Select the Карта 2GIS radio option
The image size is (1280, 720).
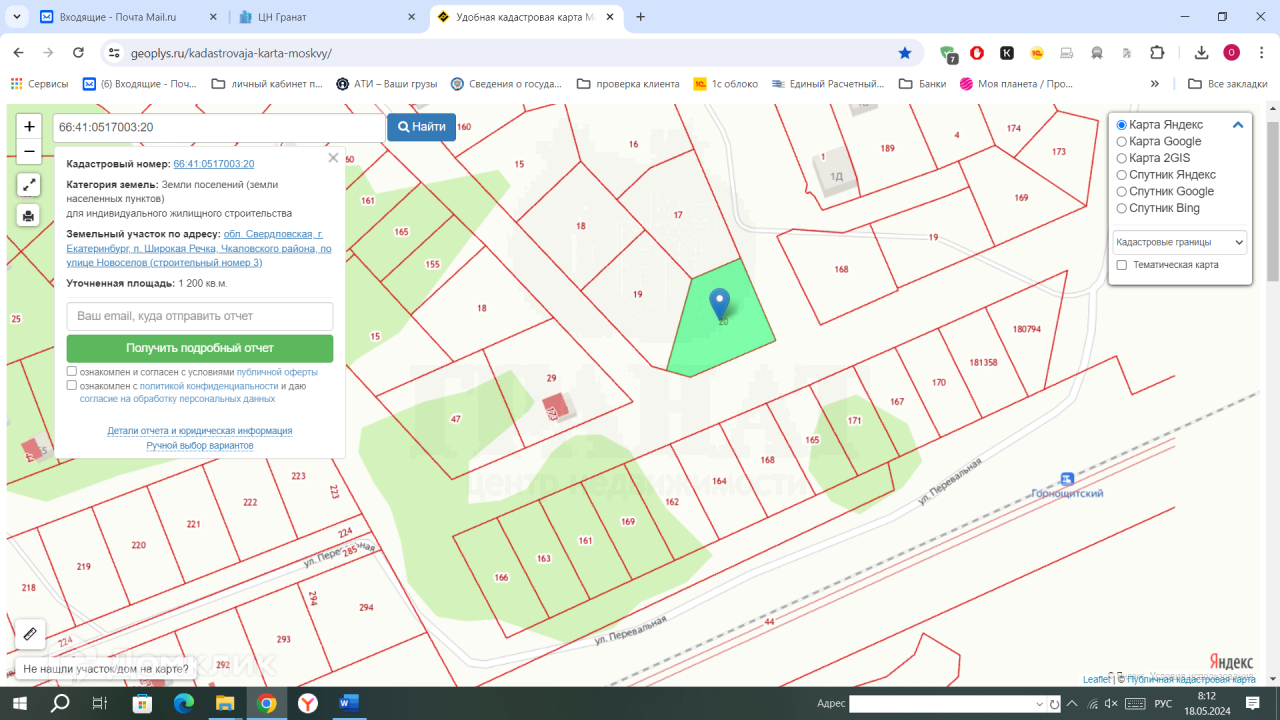pos(1122,158)
